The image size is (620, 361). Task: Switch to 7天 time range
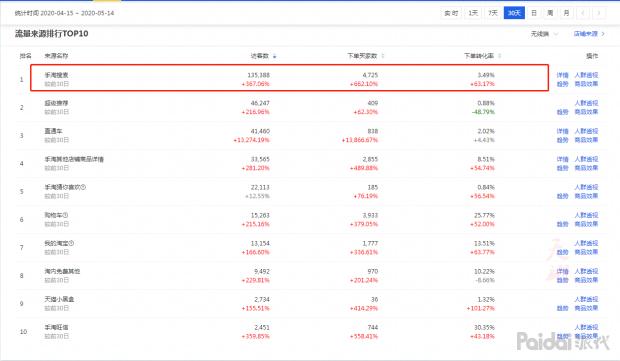click(493, 13)
